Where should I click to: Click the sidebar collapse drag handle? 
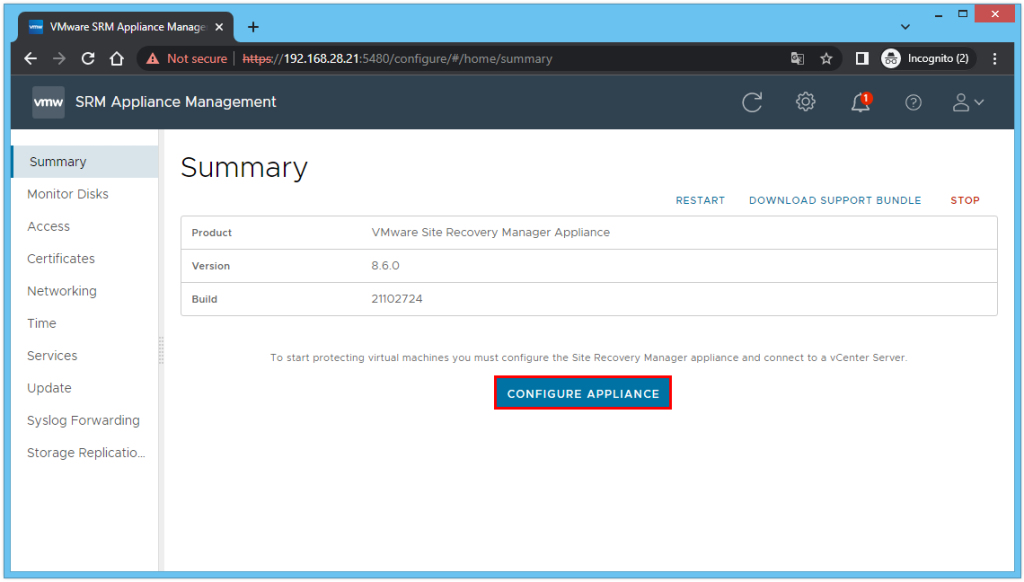coord(161,350)
